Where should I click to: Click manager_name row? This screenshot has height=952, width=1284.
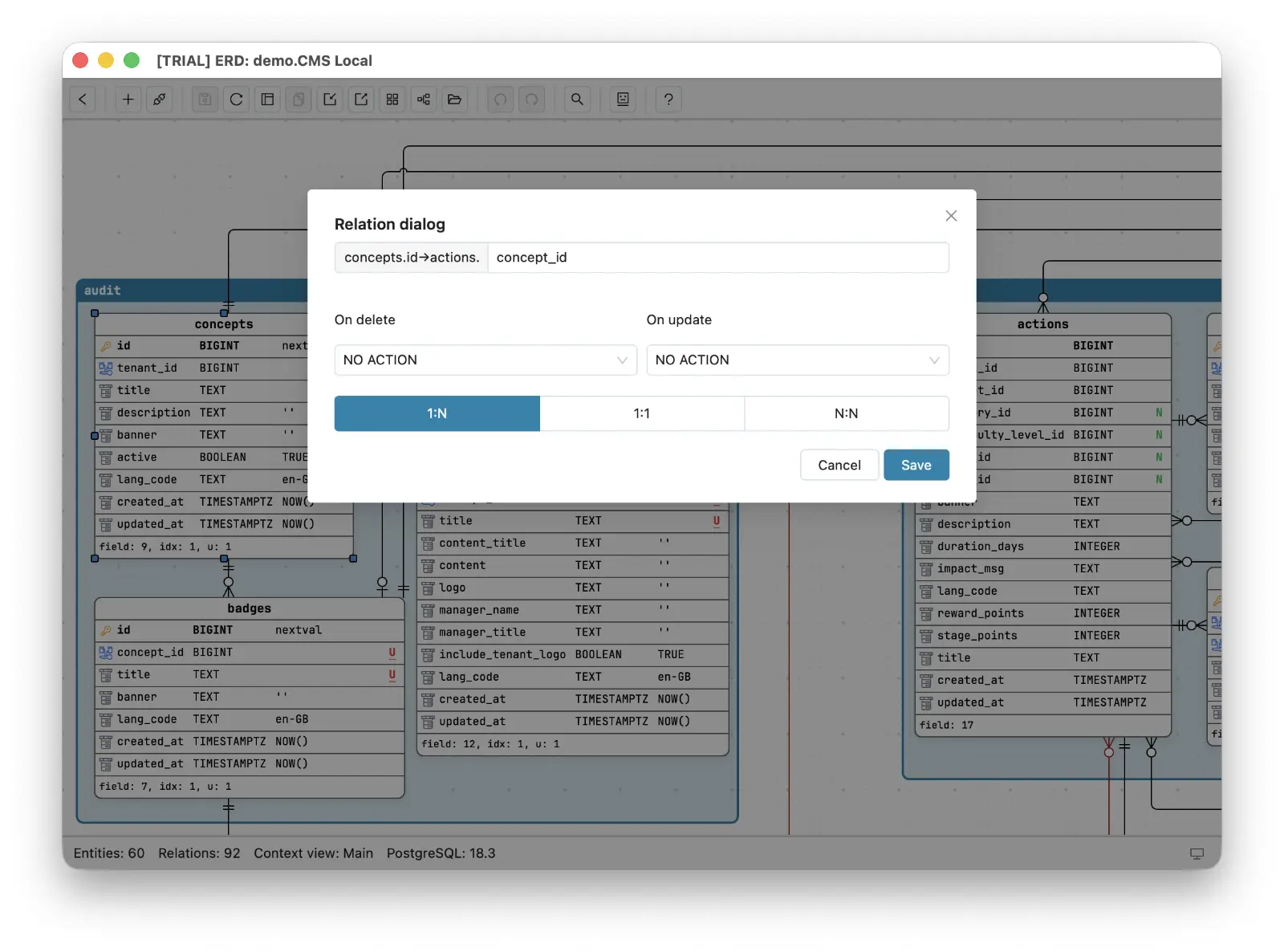tap(573, 610)
